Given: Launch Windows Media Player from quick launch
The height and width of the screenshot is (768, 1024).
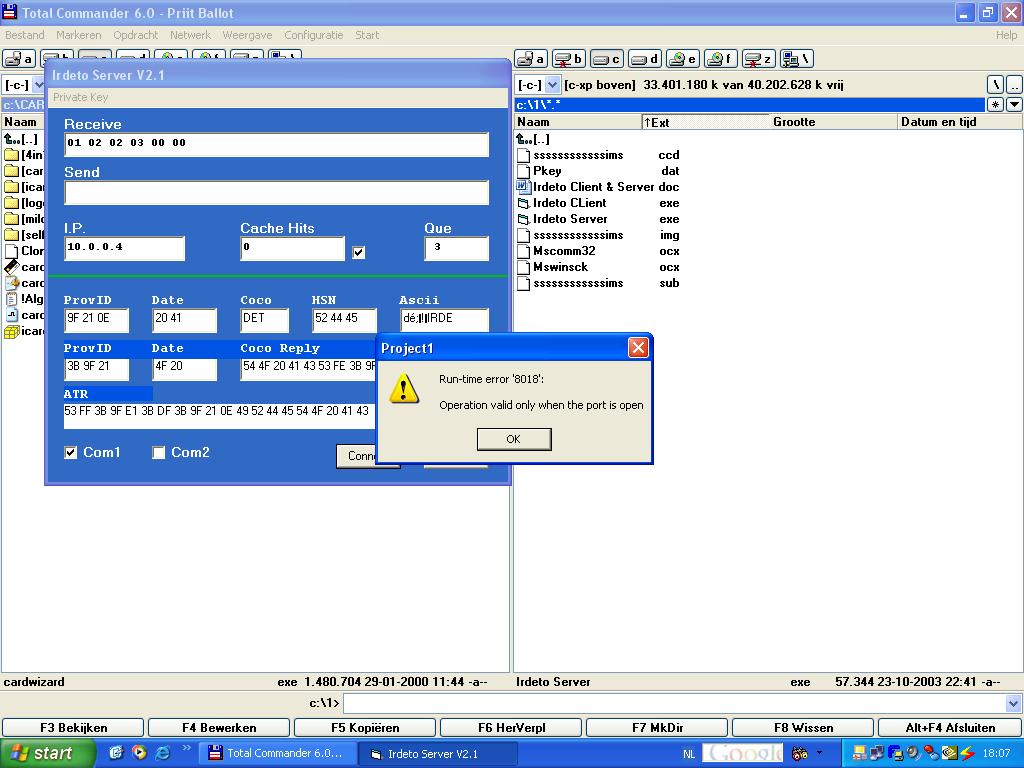Looking at the screenshot, I should click(139, 752).
